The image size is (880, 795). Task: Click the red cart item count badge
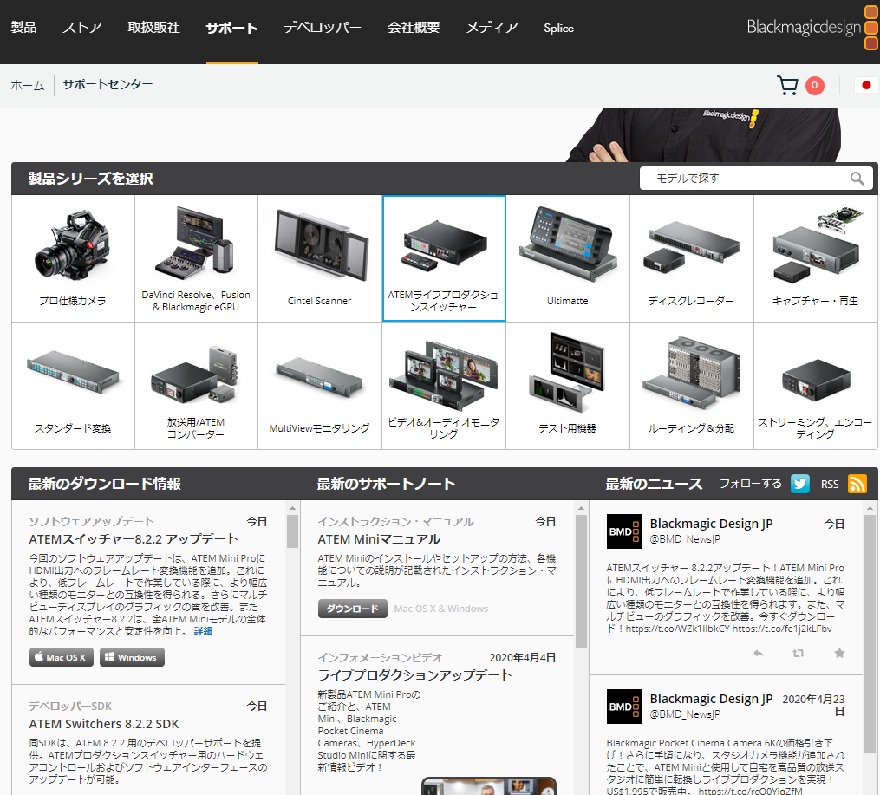(815, 85)
